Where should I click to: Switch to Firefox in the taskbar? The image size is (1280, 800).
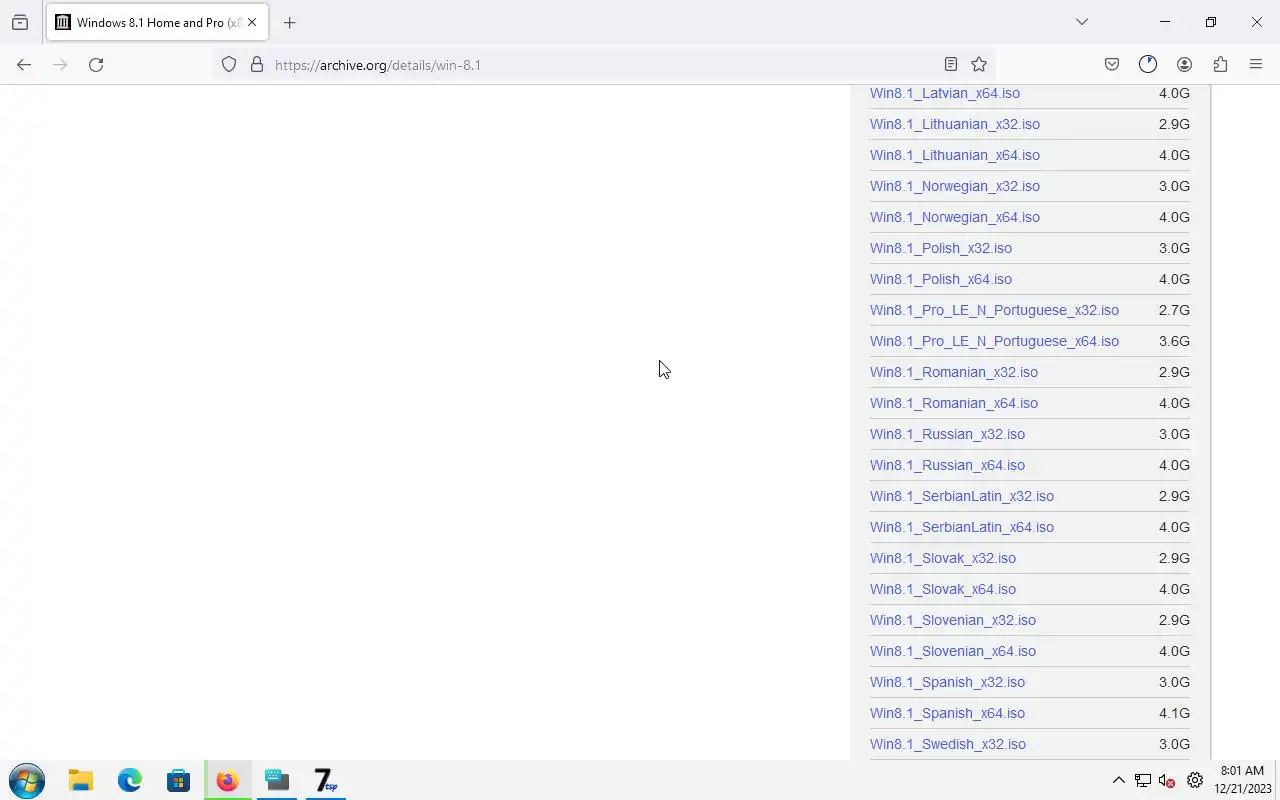coord(228,780)
